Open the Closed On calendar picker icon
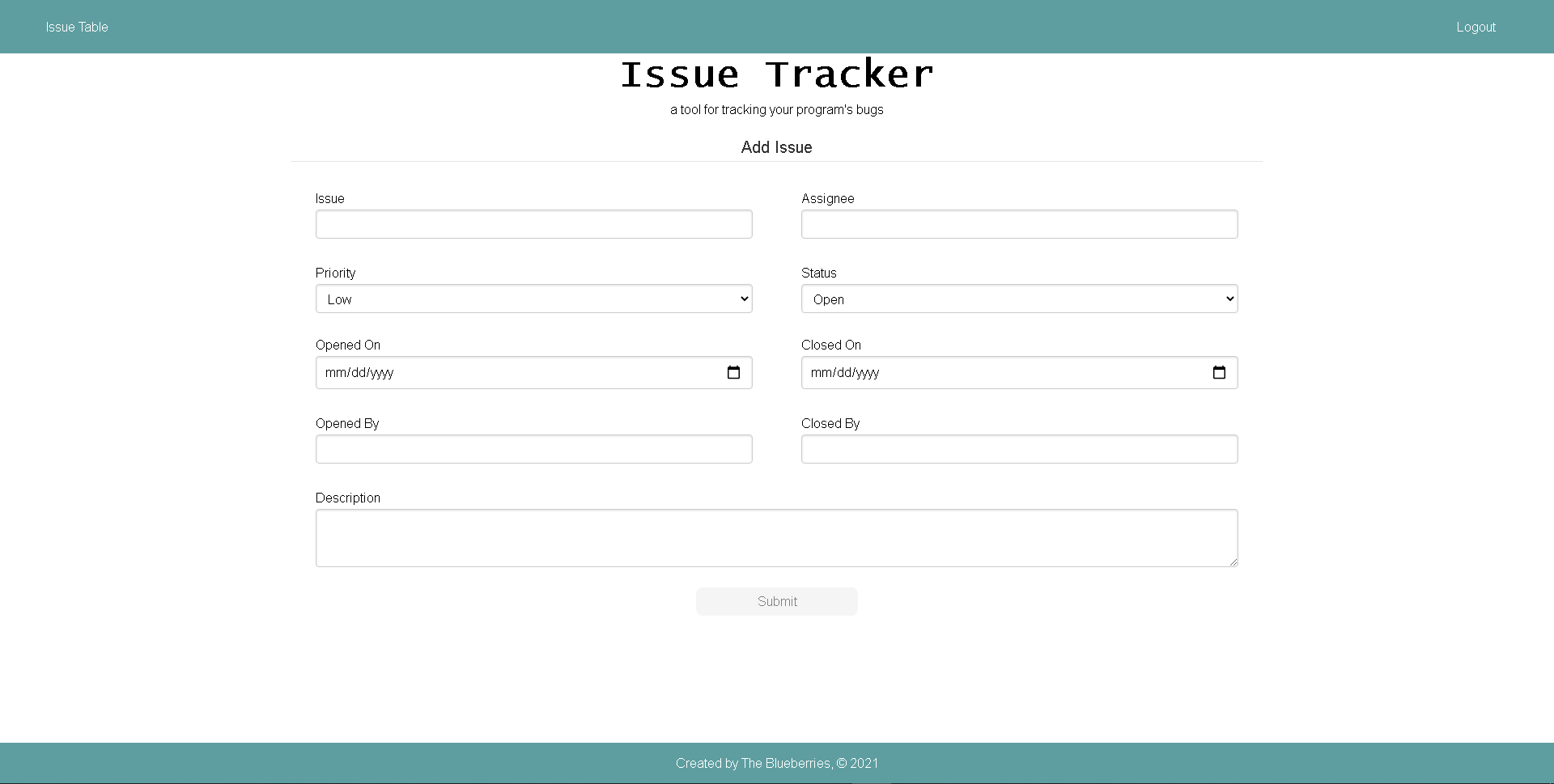Viewport: 1554px width, 784px height. [x=1219, y=372]
